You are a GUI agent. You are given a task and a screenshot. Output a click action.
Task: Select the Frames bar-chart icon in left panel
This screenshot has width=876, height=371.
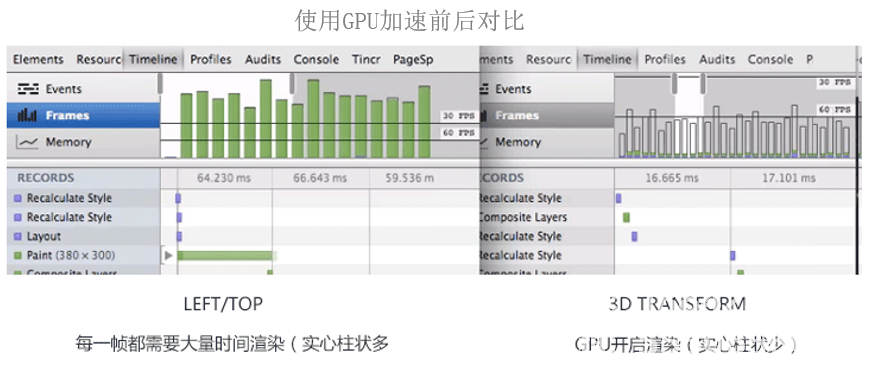click(27, 116)
